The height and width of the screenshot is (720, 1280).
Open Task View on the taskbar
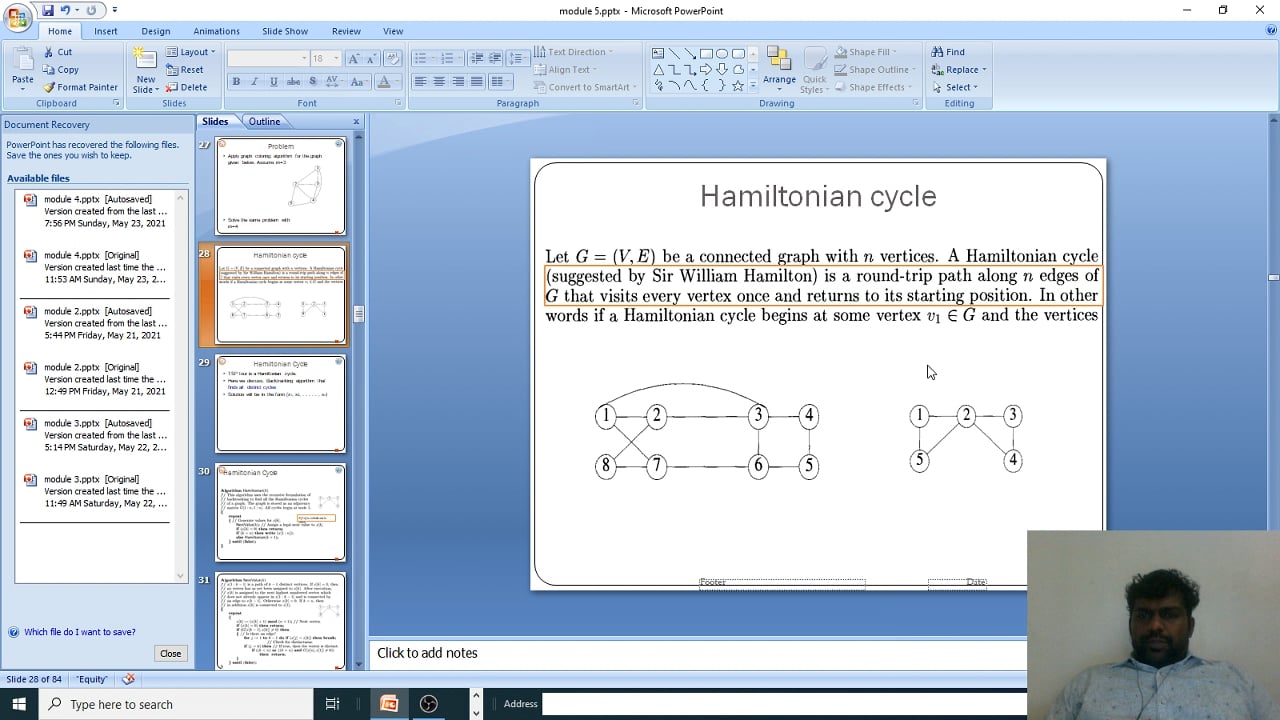(x=333, y=704)
